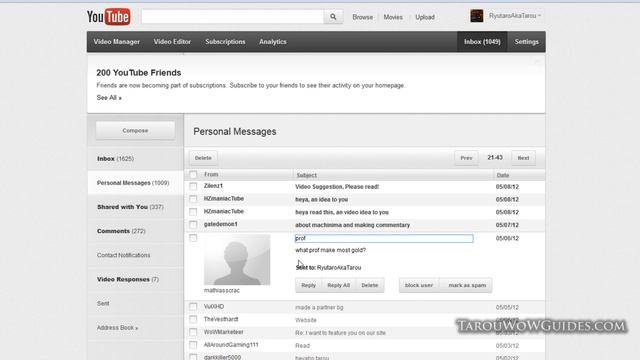Check the WoWMarketeer message checkbox

(193, 332)
